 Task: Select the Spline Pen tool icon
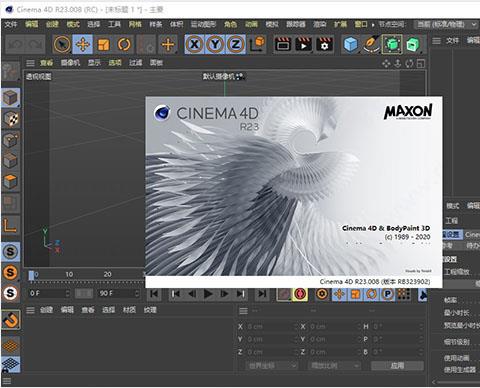[x=371, y=44]
